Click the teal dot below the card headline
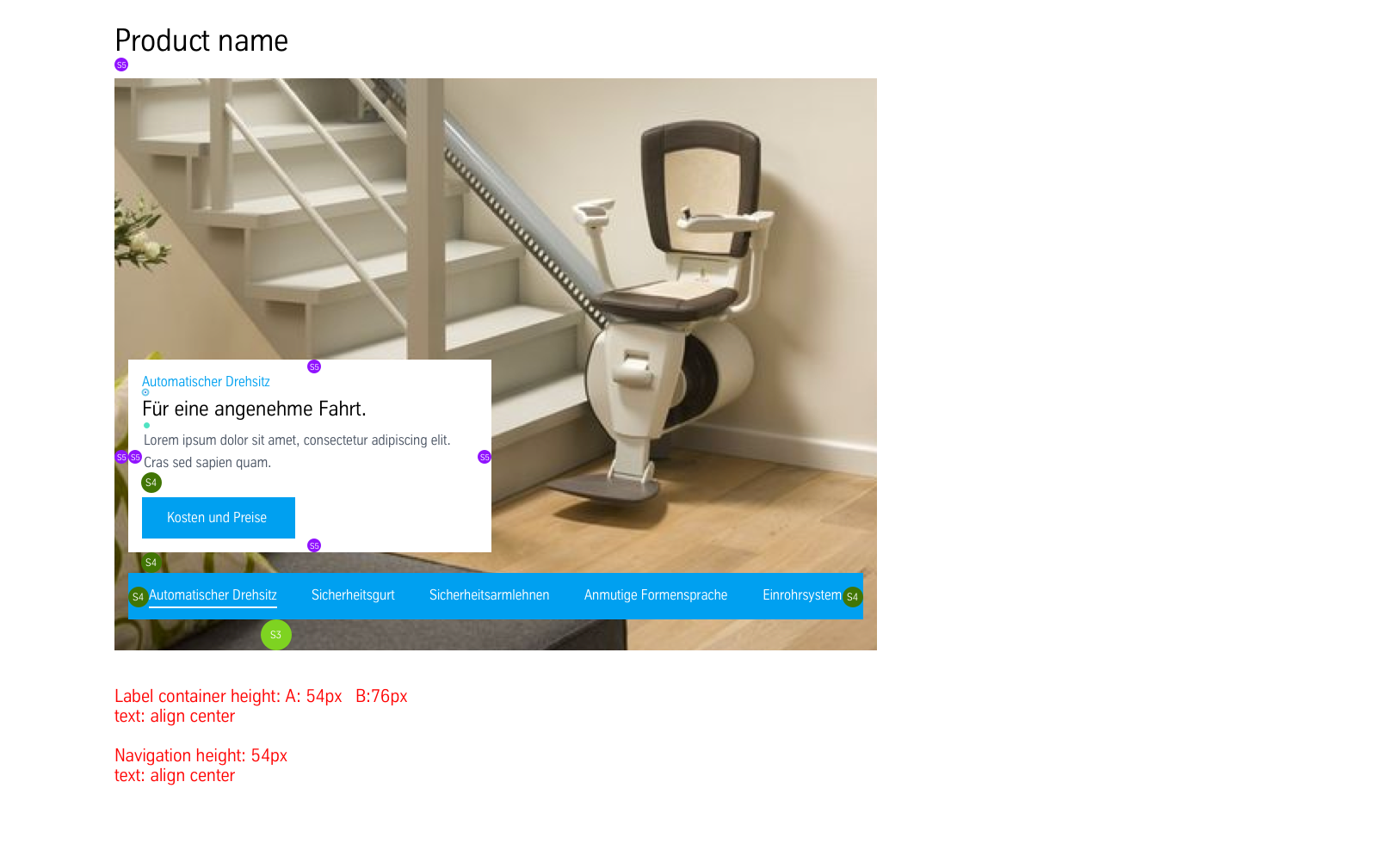Viewport: 1377px width, 868px height. tap(146, 425)
